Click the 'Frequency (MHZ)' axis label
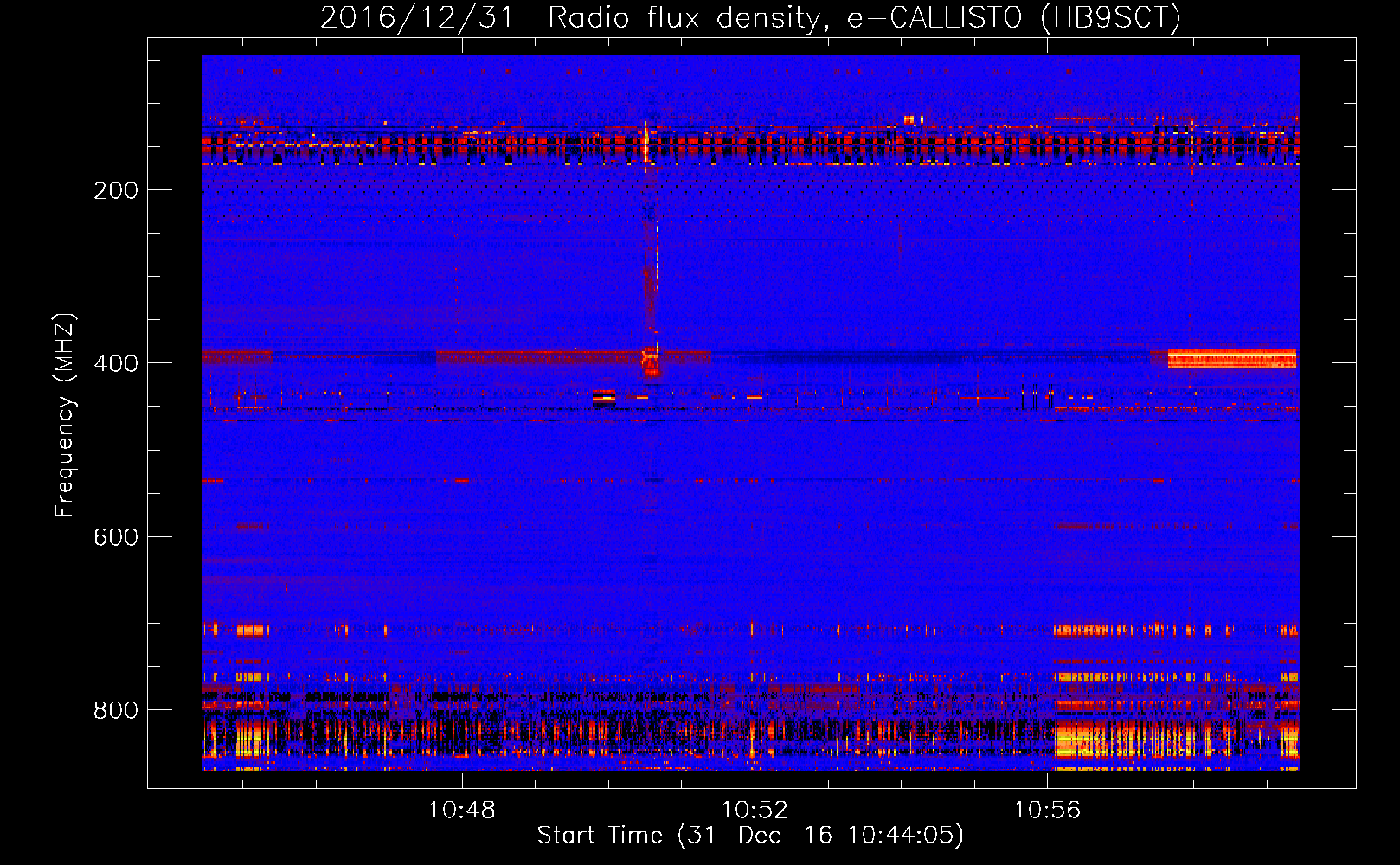The width and height of the screenshot is (1400, 865). click(65, 415)
